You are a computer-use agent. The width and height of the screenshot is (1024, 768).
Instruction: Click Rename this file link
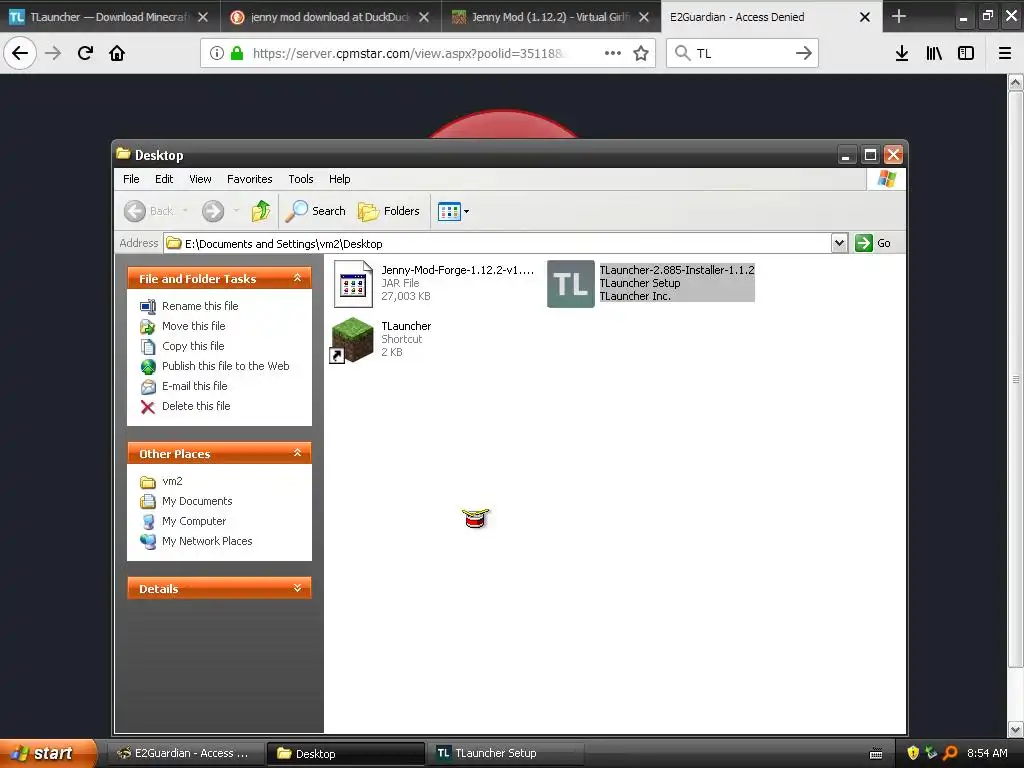tap(200, 306)
